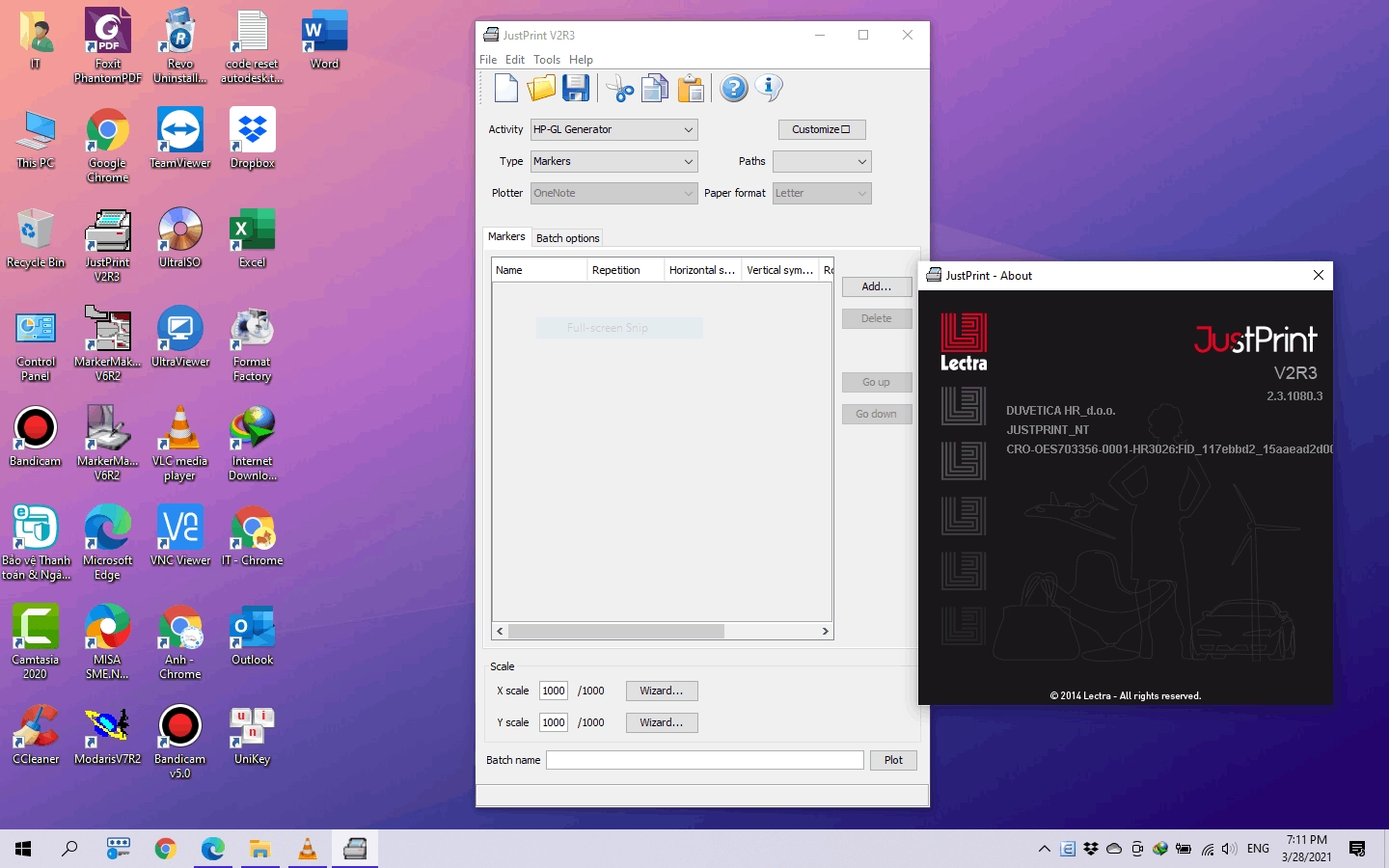Expand the Paper format Letter dropdown
The image size is (1389, 868).
point(822,193)
